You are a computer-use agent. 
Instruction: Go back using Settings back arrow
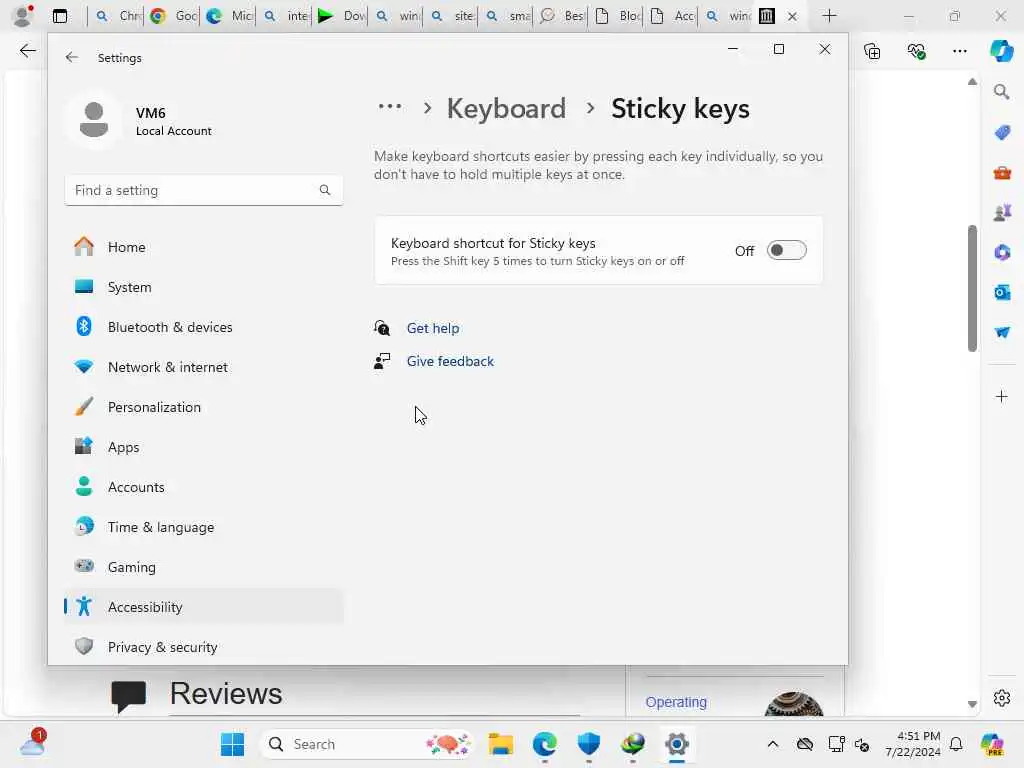pos(72,57)
